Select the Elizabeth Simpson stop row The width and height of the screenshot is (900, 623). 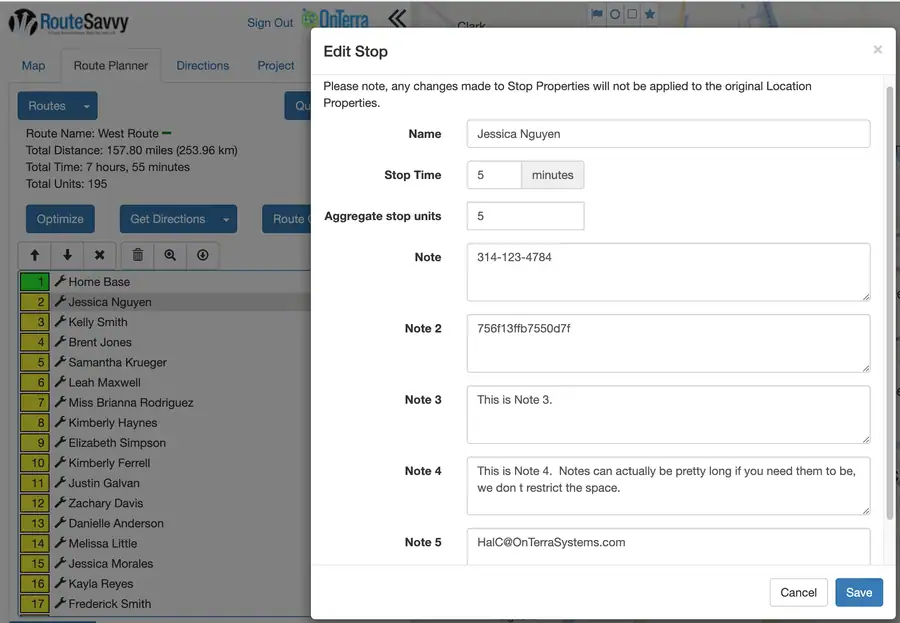pyautogui.click(x=165, y=443)
